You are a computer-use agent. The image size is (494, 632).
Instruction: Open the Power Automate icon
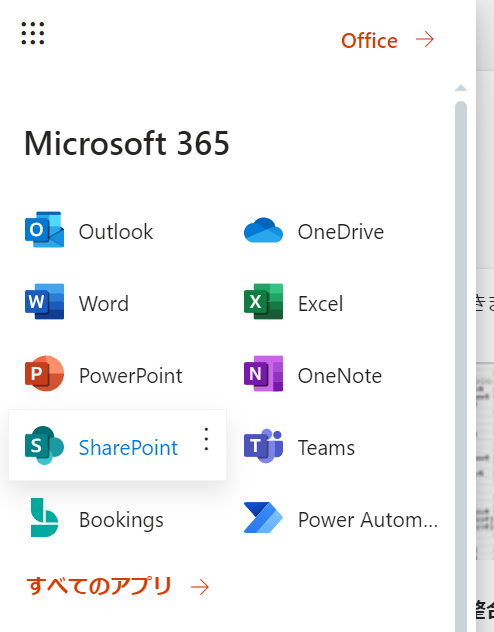[x=263, y=518]
